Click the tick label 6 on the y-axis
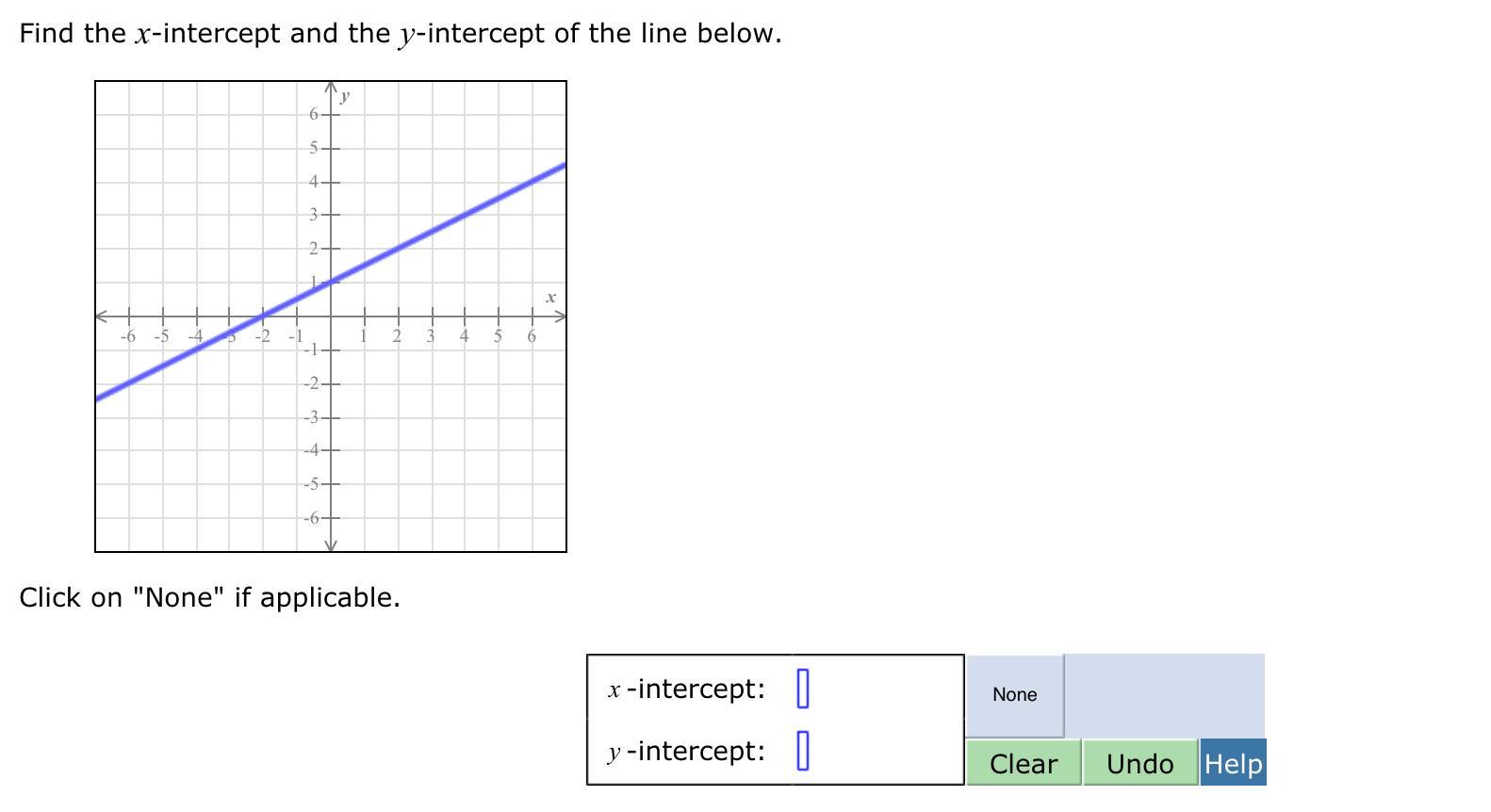Viewport: 1491px width, 812px height. [x=314, y=114]
